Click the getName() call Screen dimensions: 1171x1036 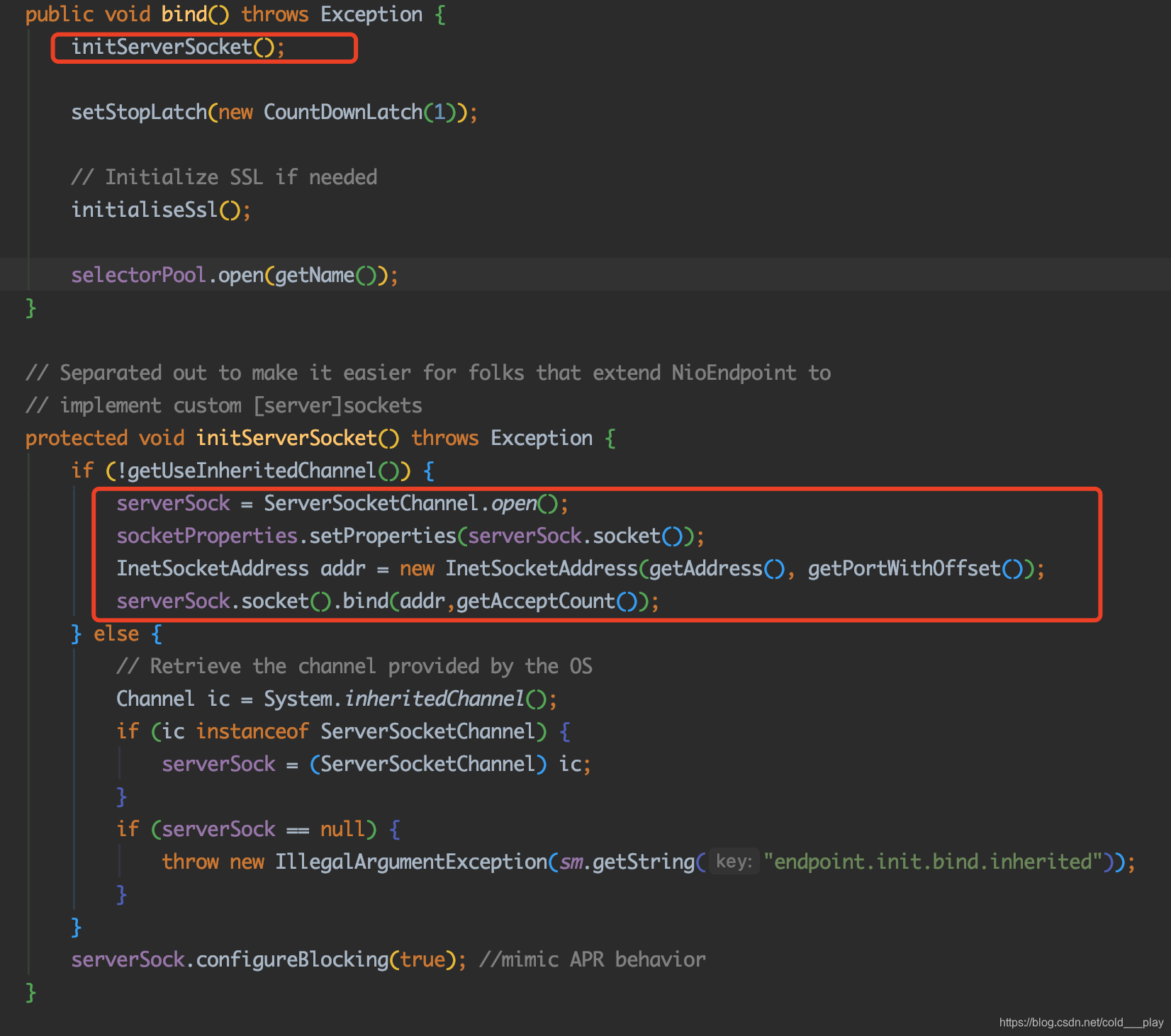(326, 275)
